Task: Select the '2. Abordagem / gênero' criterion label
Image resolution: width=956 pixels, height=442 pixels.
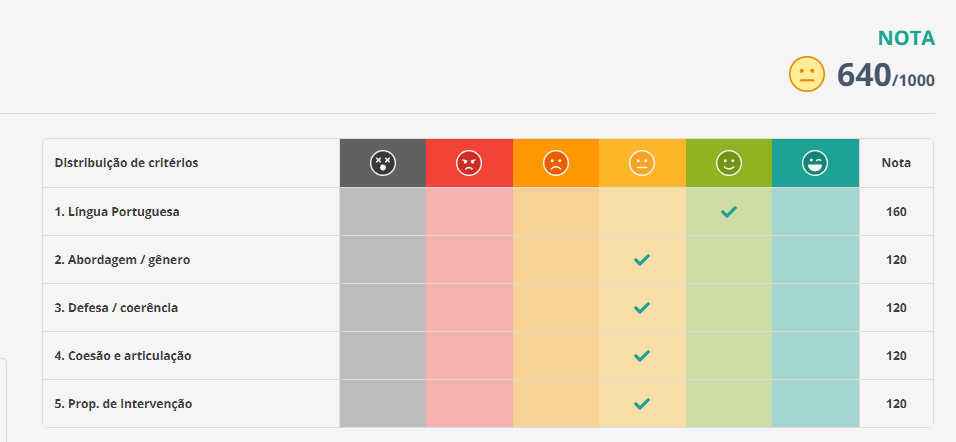Action: coord(122,260)
